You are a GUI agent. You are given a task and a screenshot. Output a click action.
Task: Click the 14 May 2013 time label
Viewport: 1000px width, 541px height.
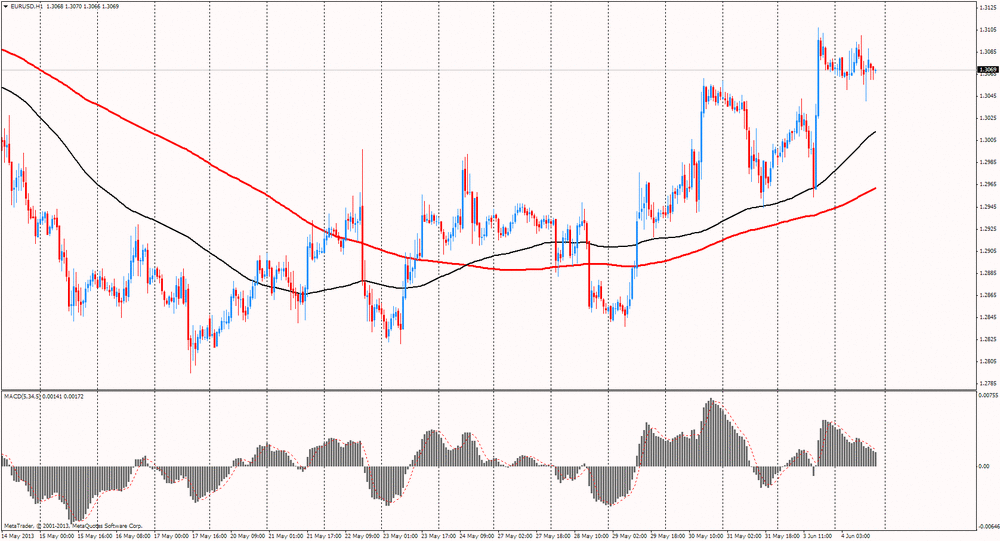[17, 537]
